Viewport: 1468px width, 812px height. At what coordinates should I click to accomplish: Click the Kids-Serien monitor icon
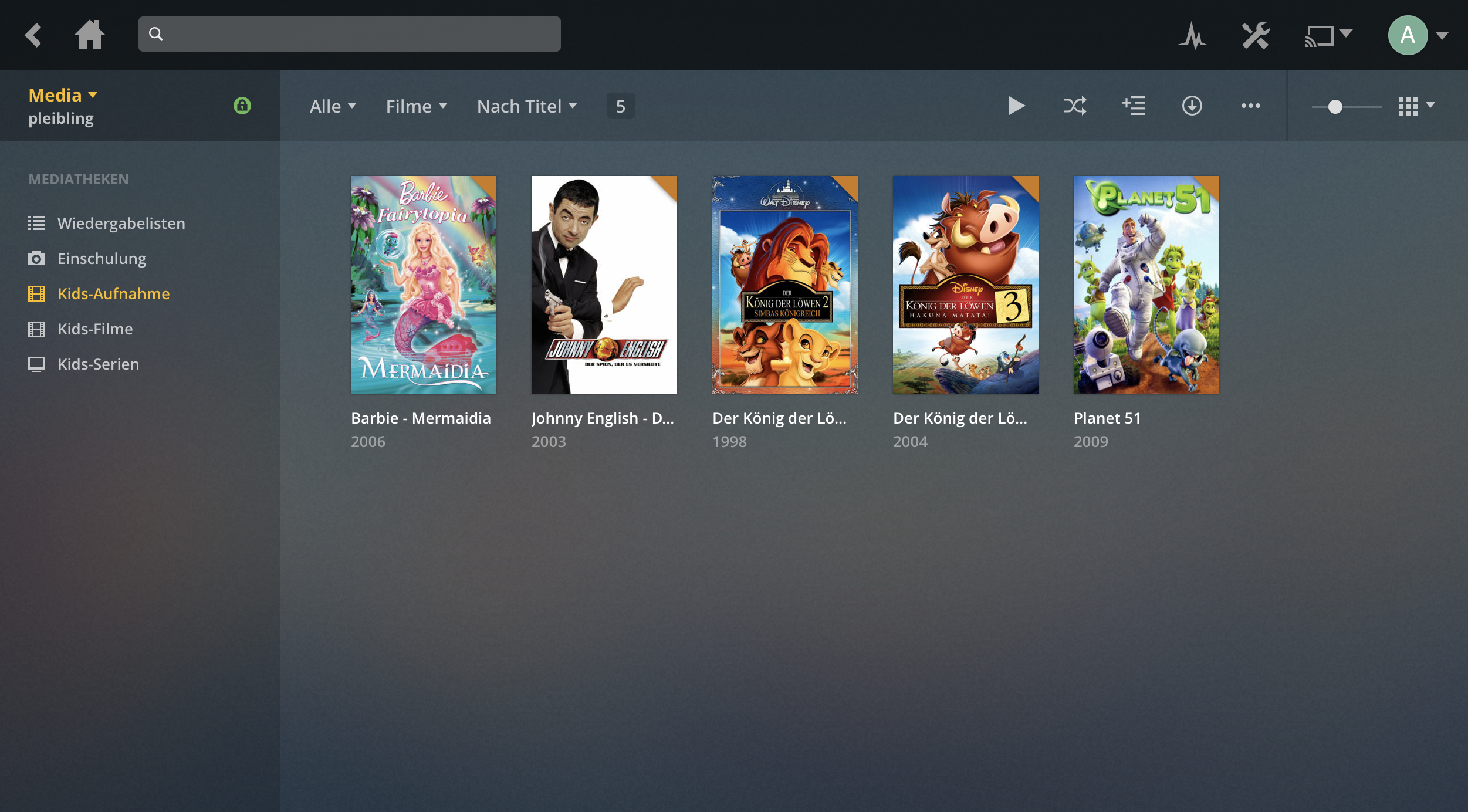36,364
